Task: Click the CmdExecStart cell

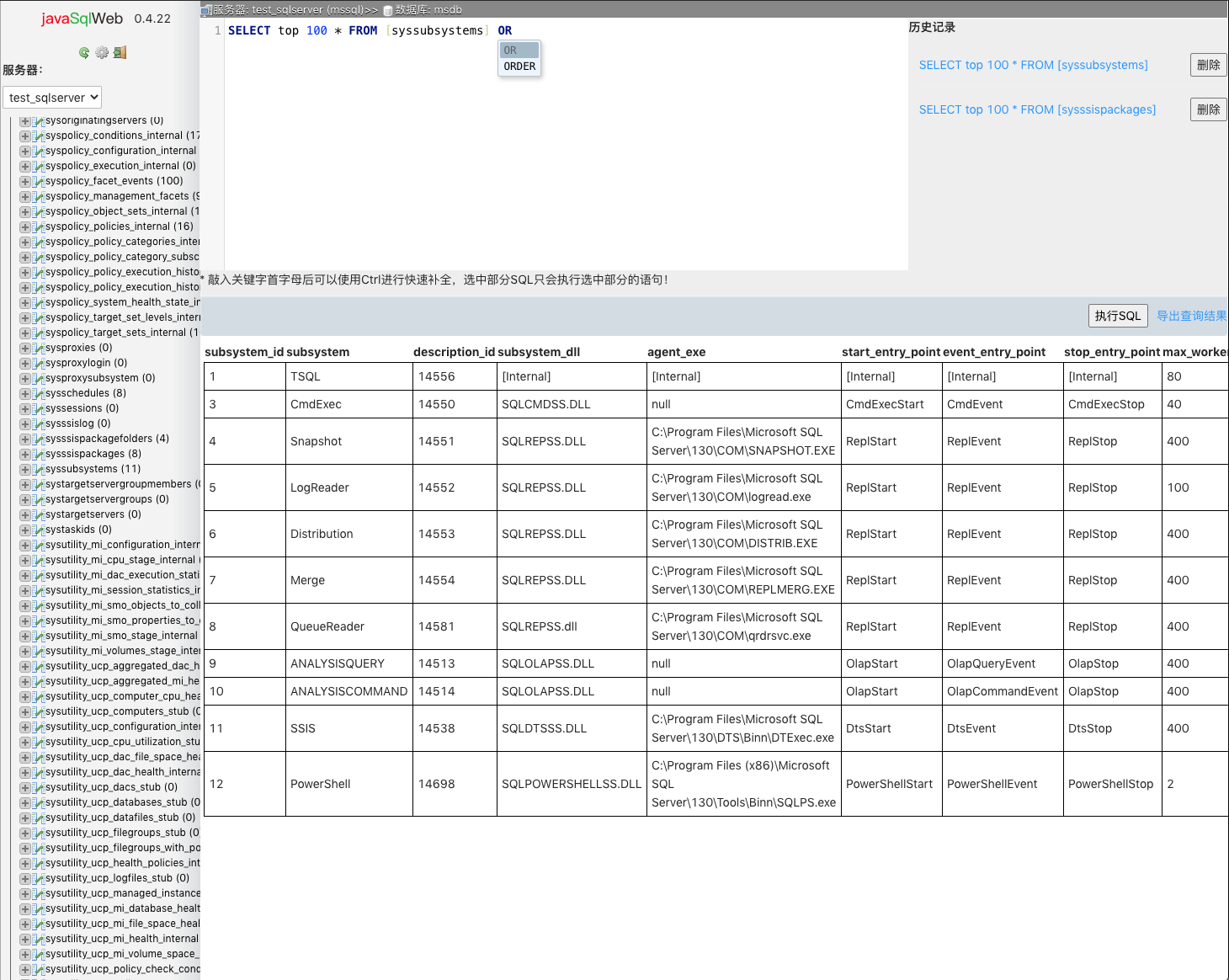Action: point(891,404)
